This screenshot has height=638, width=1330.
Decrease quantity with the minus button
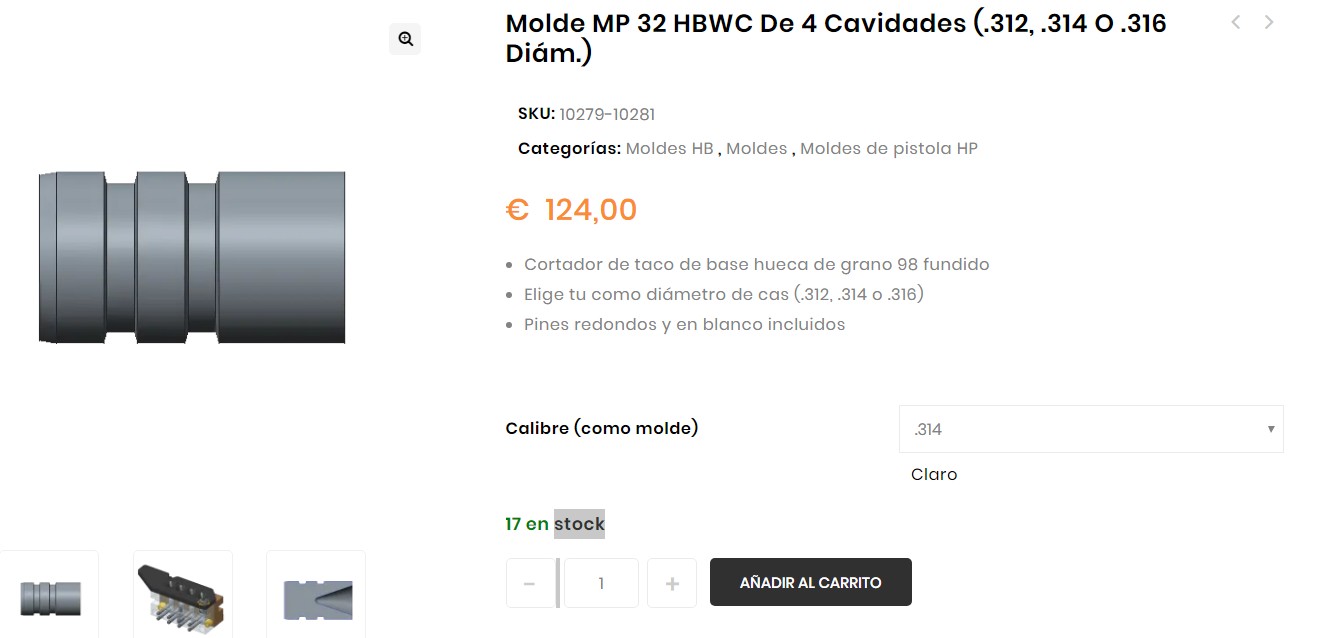click(530, 583)
